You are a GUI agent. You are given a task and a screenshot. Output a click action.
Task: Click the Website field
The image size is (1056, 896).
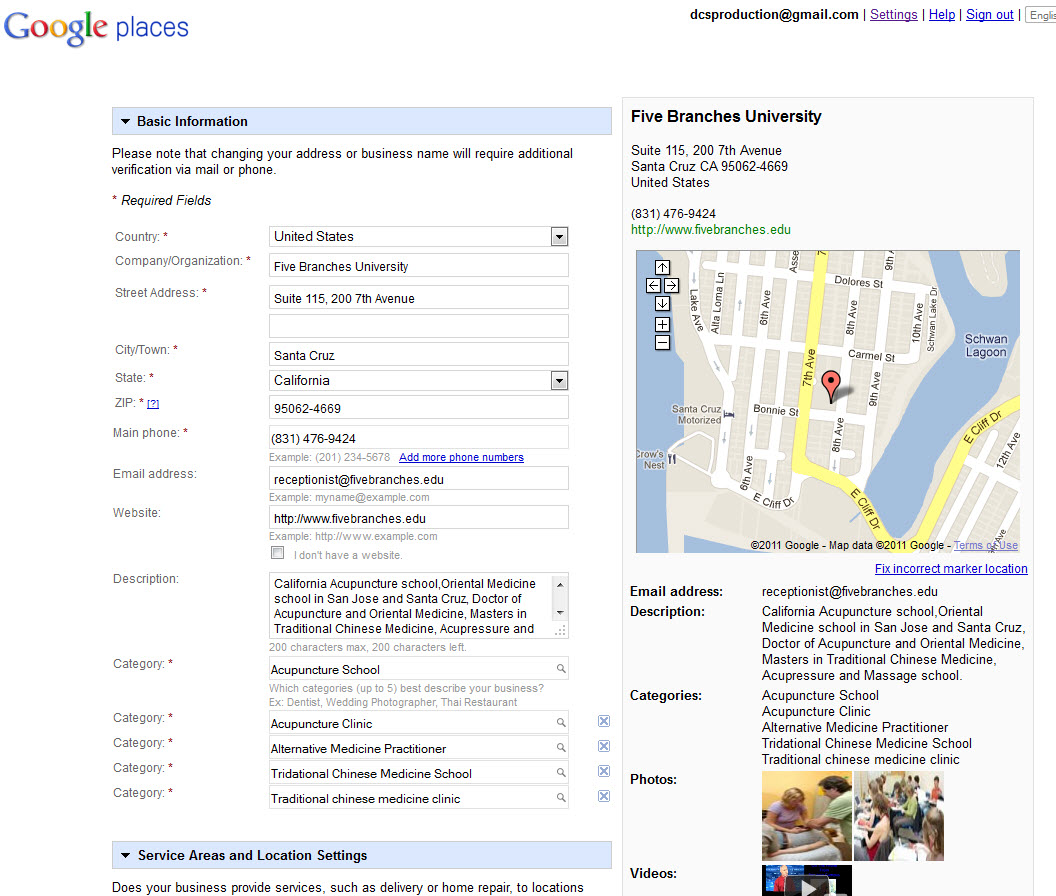419,517
